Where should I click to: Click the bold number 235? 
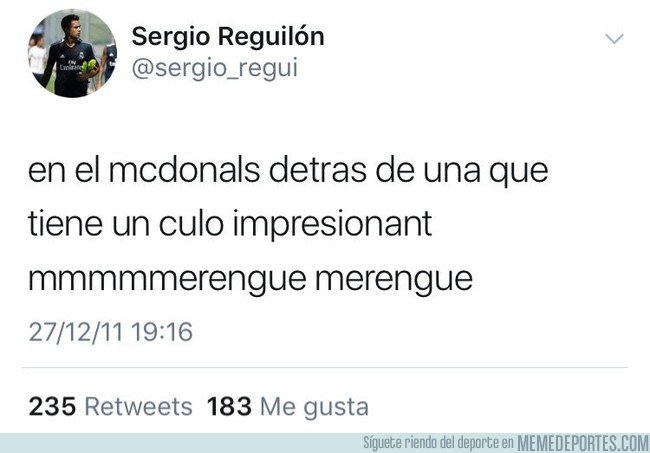[52, 407]
